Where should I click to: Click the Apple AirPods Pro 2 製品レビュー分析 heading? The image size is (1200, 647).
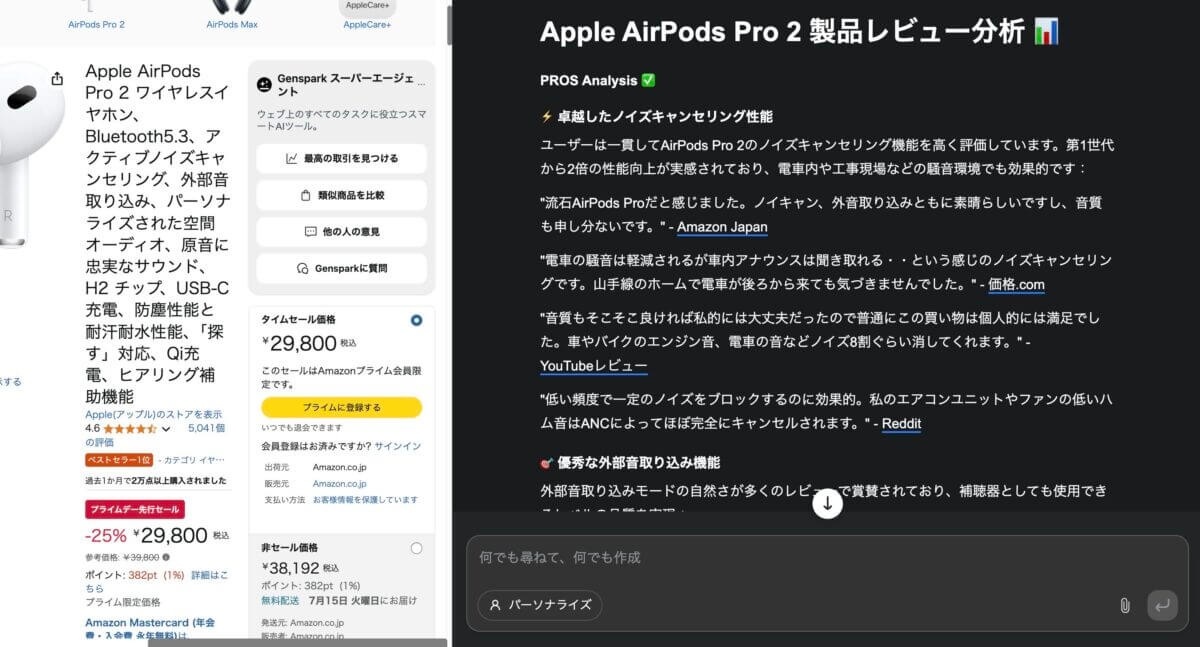click(x=800, y=31)
